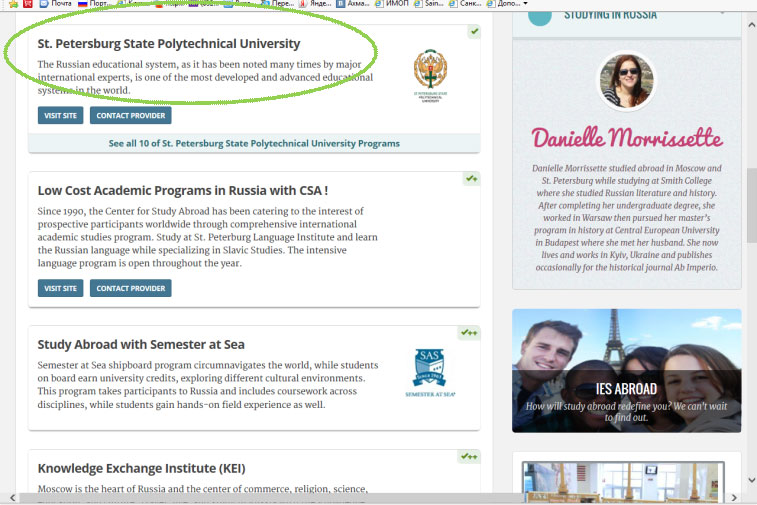Click 'Moscow is the heart of Russia' text
Screen dimensions: 757x505
203,489
